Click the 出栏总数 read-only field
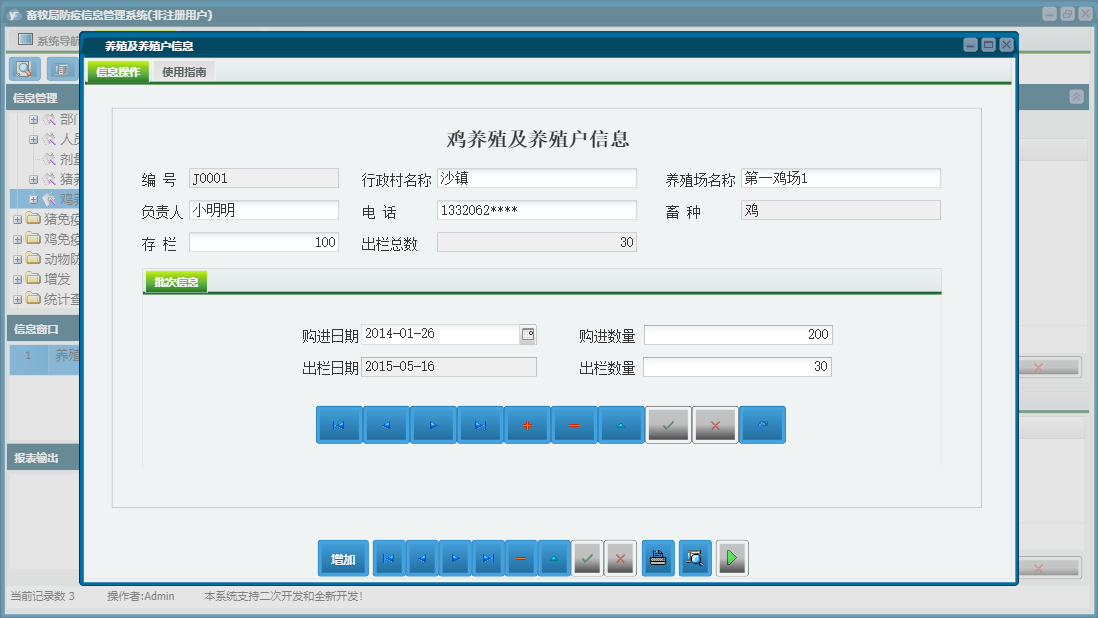Viewport: 1098px width, 618px height. [x=536, y=242]
